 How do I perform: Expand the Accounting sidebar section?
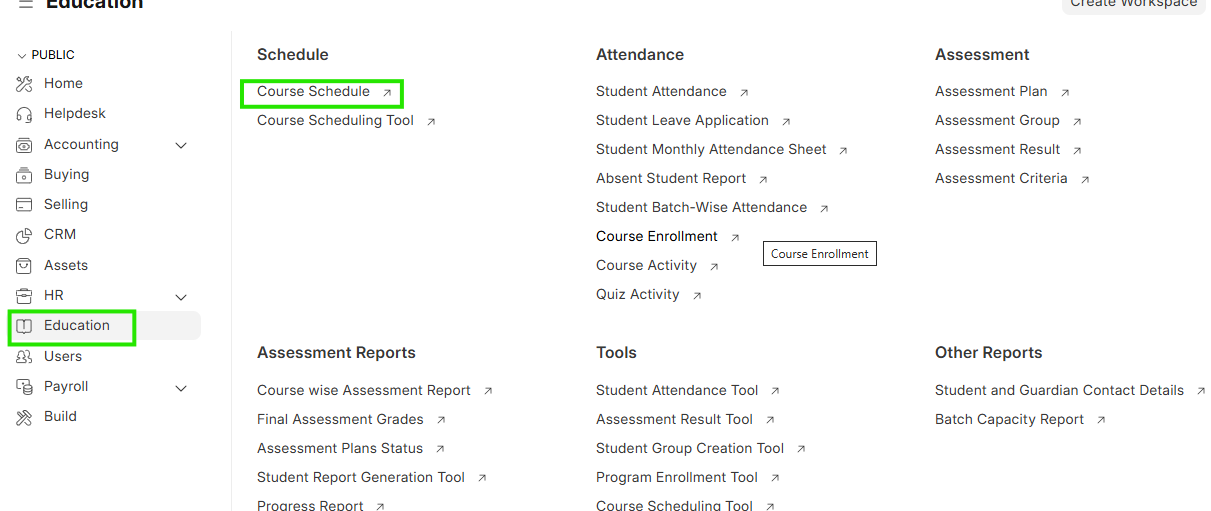point(181,145)
